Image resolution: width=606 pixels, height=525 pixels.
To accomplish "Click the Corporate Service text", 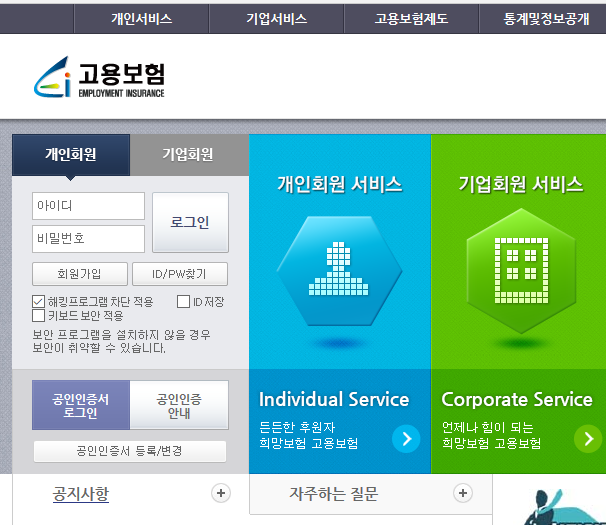I will coord(517,399).
